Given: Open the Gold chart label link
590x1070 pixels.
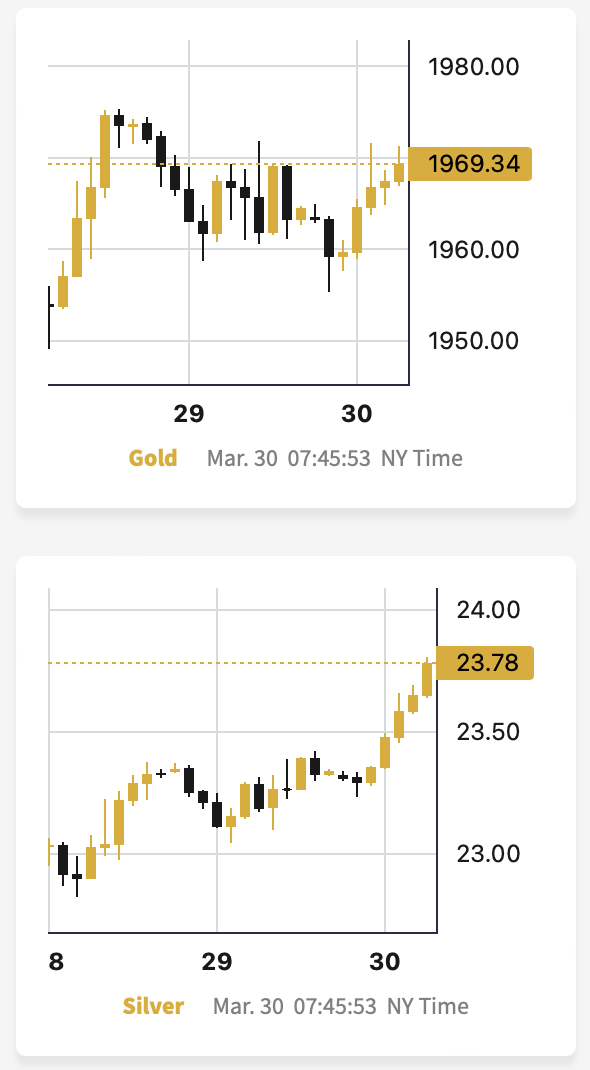Looking at the screenshot, I should tap(153, 458).
